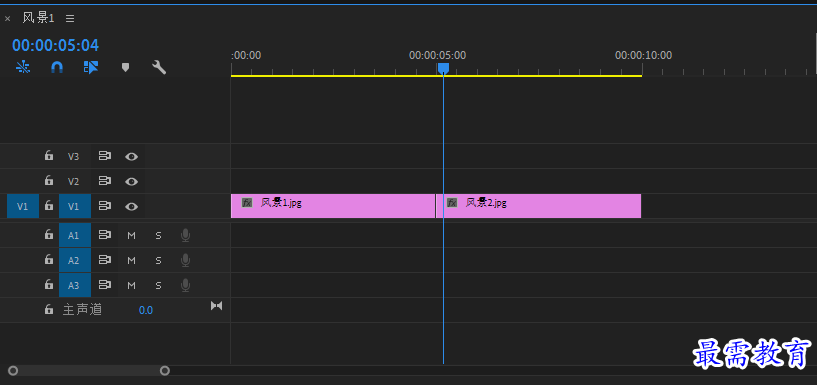The height and width of the screenshot is (385, 817).
Task: Click the ruler at 00:00:10:00
Action: 643,56
